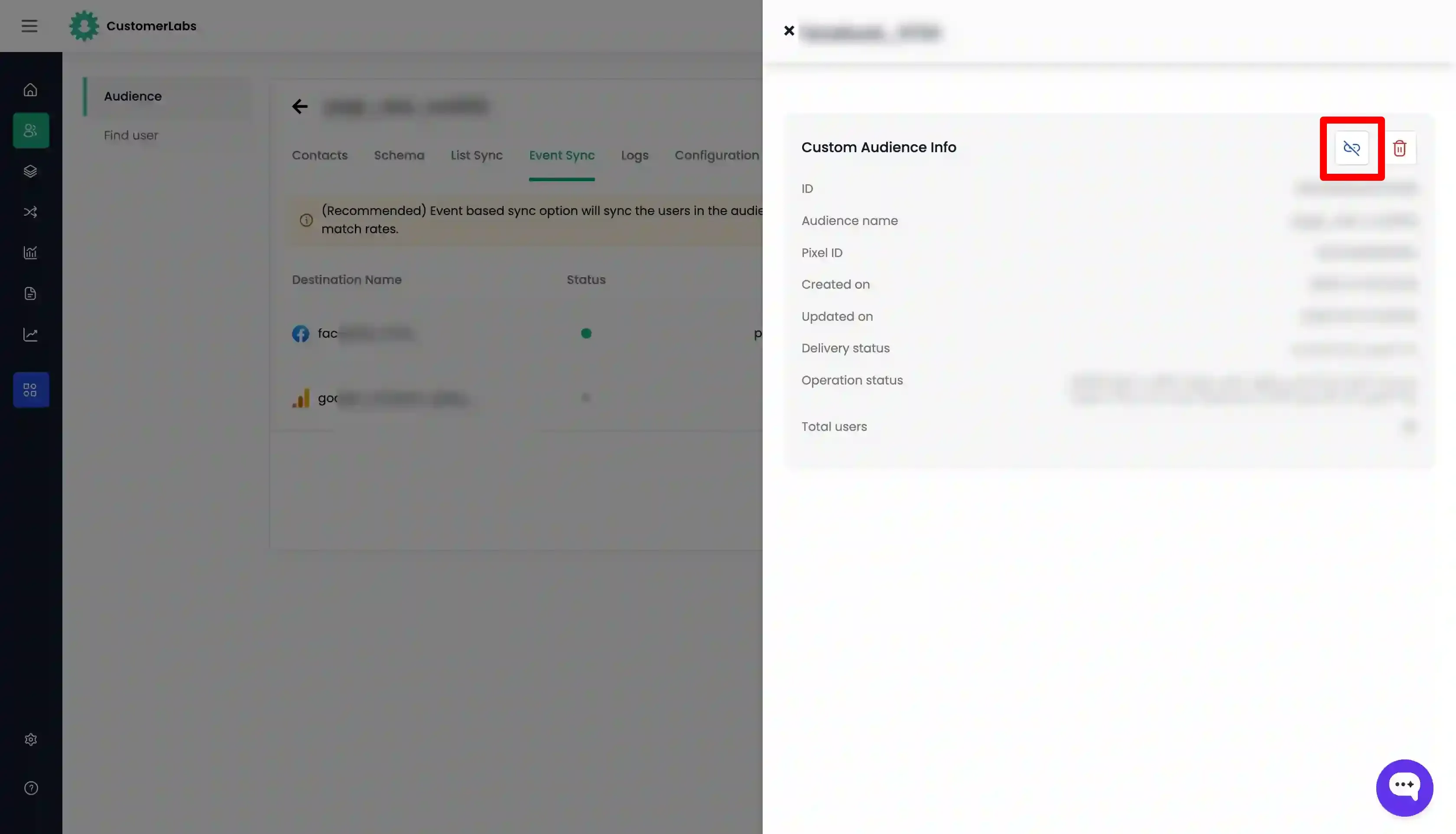Click the Facebook destination icon
Image resolution: width=1456 pixels, height=834 pixels.
coord(301,333)
